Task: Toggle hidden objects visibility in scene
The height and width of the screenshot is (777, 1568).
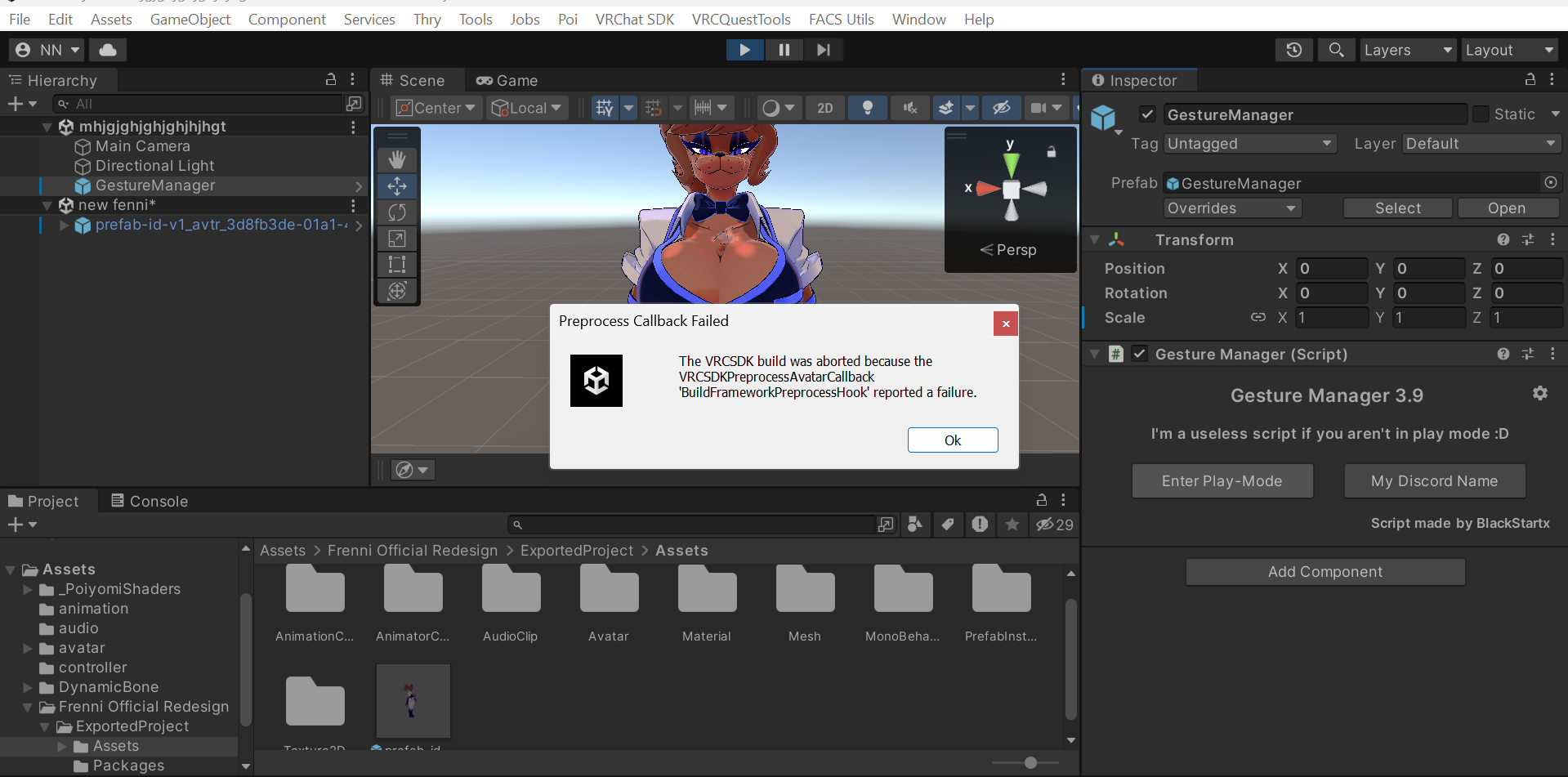Action: click(1002, 108)
